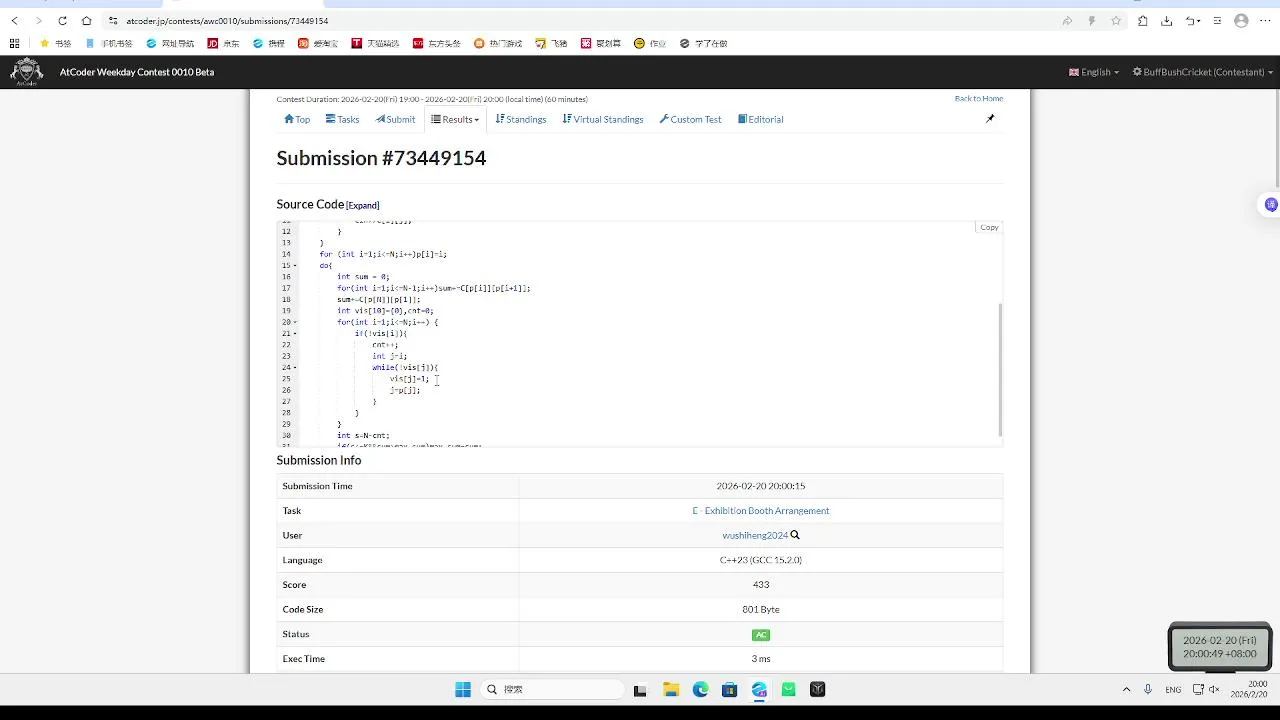Open File Explorer from the taskbar
Image resolution: width=1280 pixels, height=720 pixels.
click(x=671, y=689)
